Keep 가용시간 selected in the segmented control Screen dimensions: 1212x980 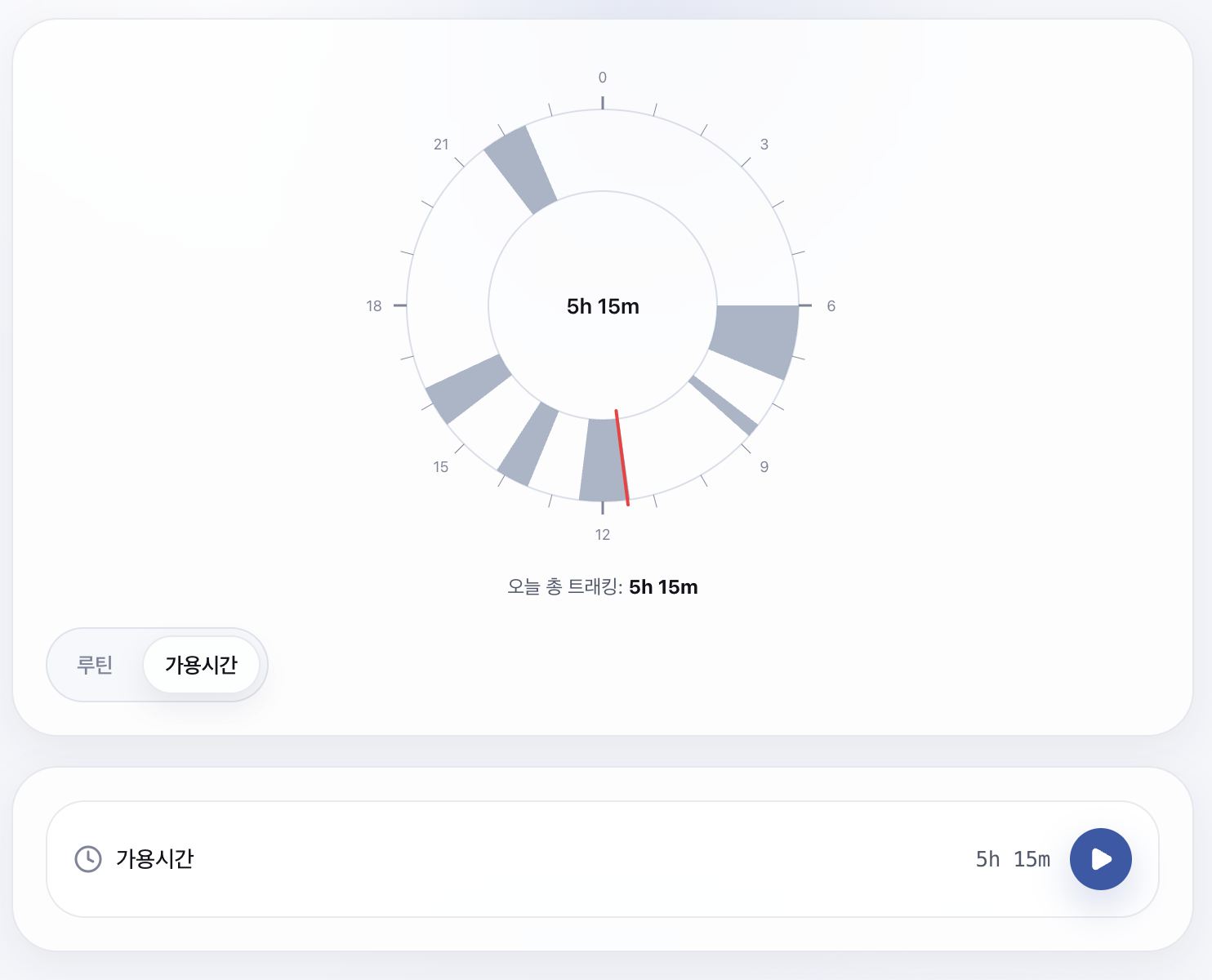[x=203, y=665]
